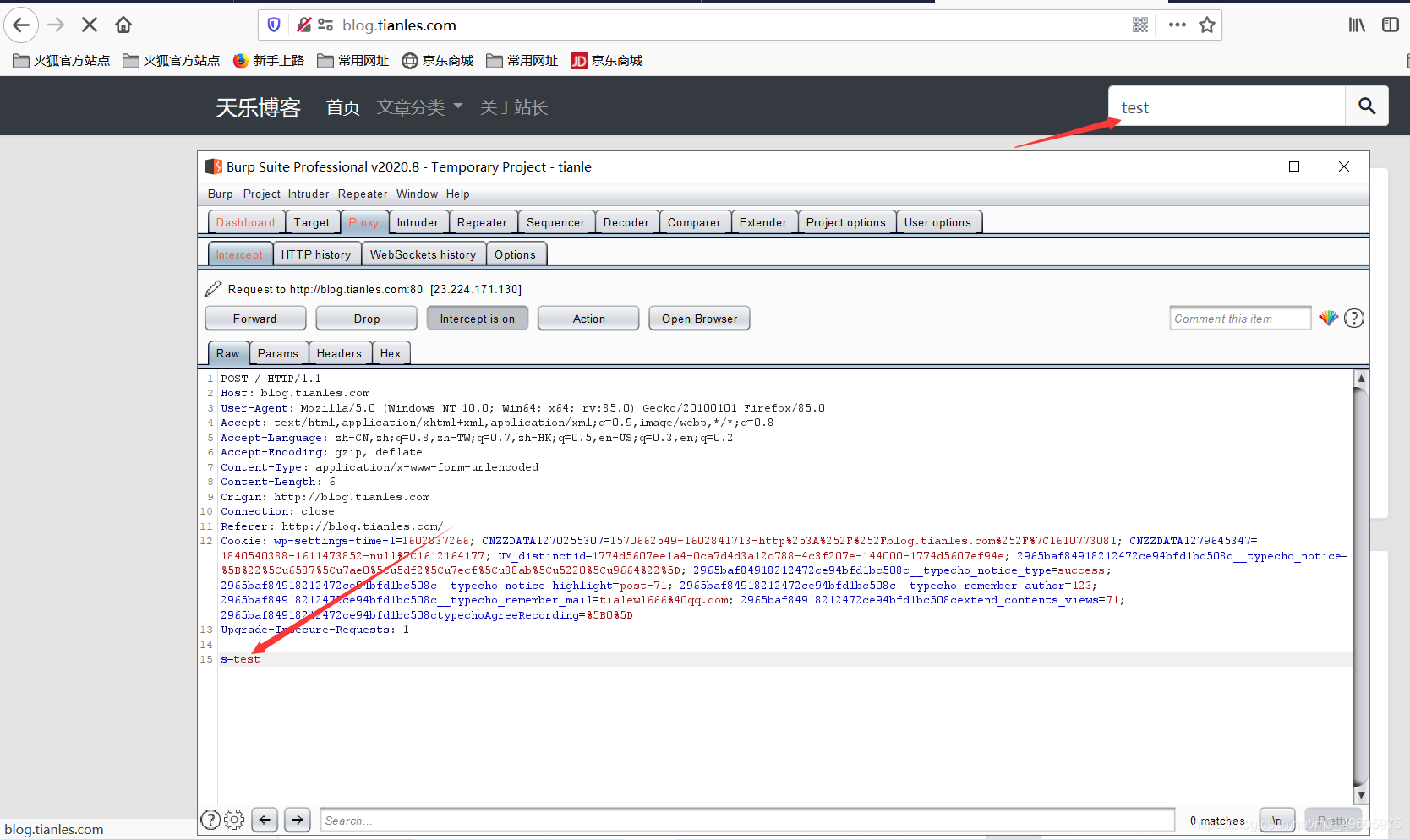Click the Burp highlight color picker icon
This screenshot has width=1410, height=840.
pyautogui.click(x=1329, y=318)
